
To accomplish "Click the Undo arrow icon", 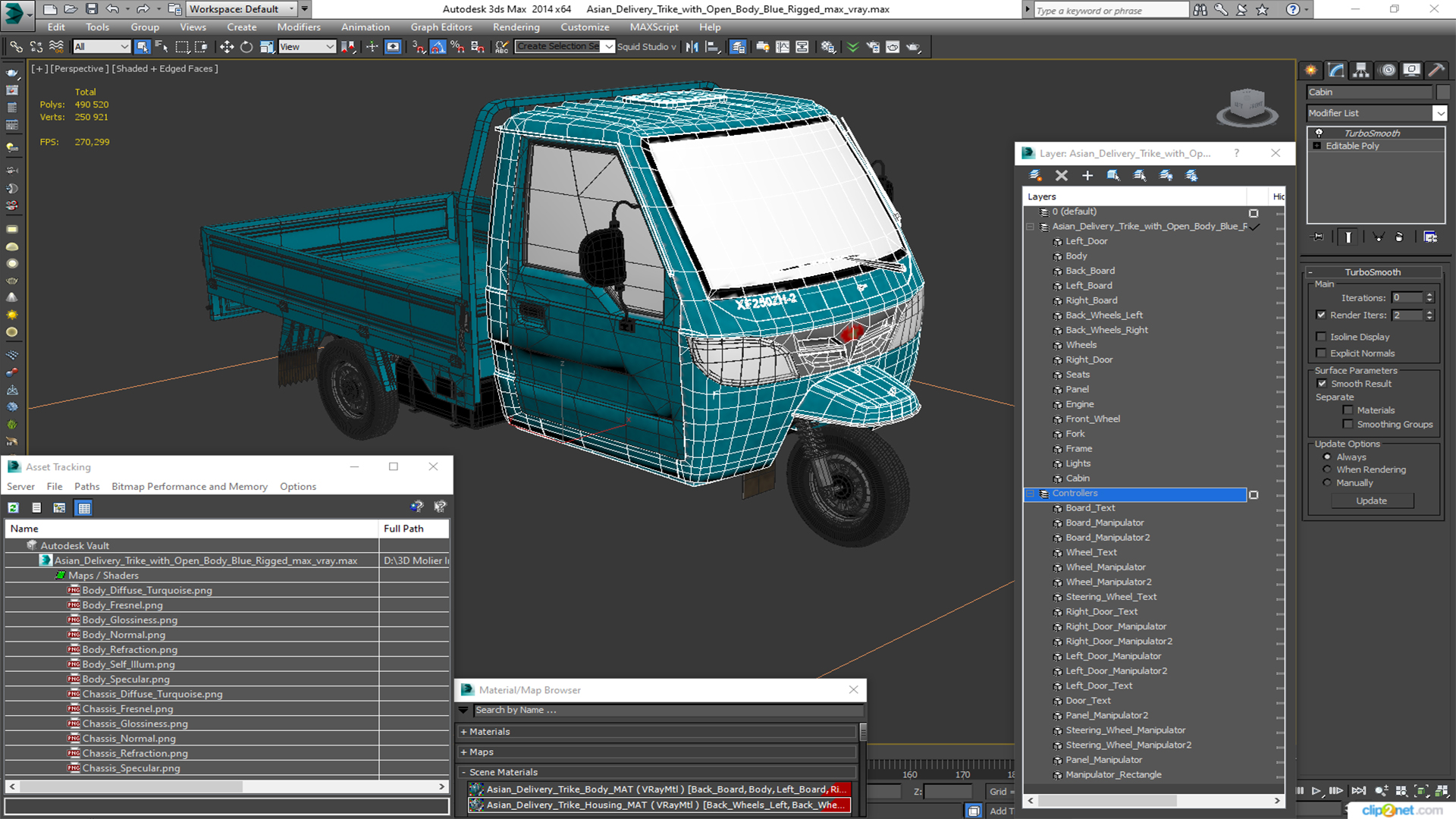I will coord(113,9).
